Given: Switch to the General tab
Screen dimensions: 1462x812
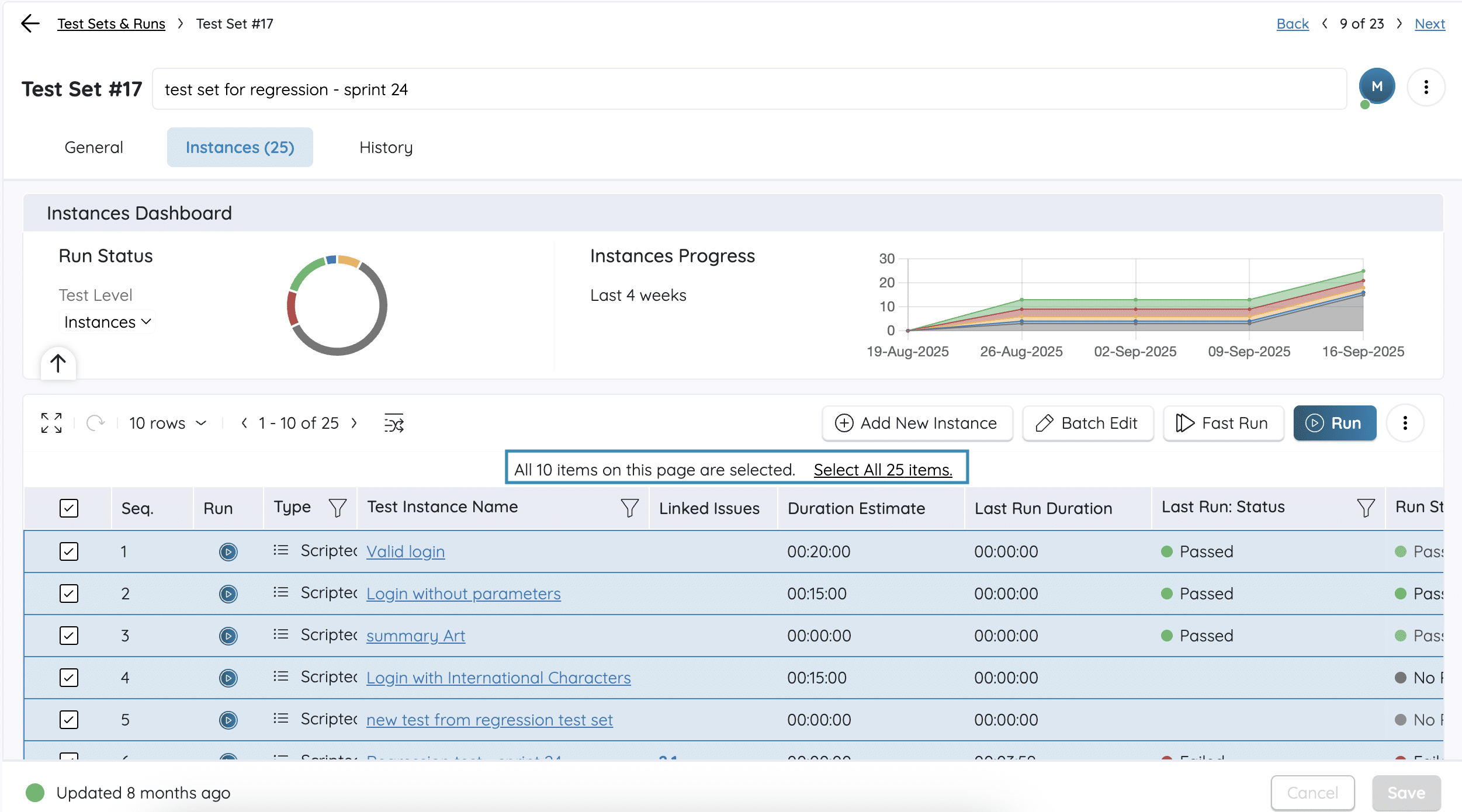Looking at the screenshot, I should click(x=93, y=147).
